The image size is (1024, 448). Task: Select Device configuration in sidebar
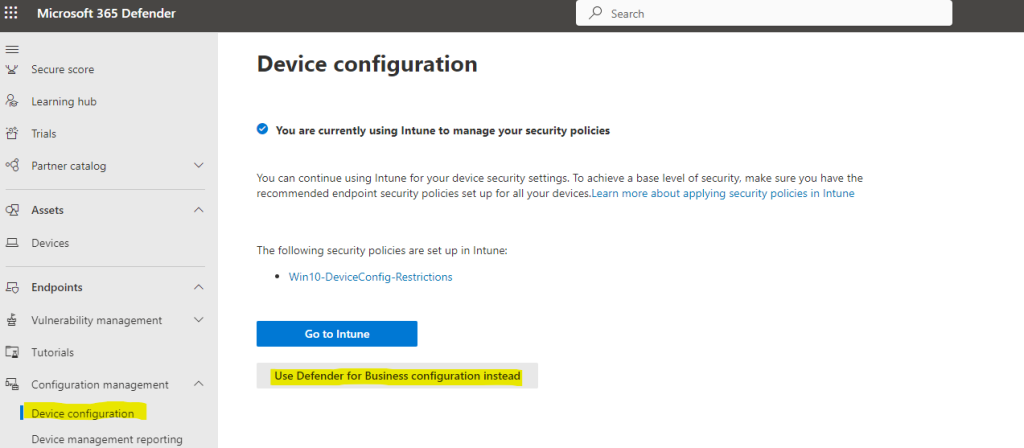(83, 413)
